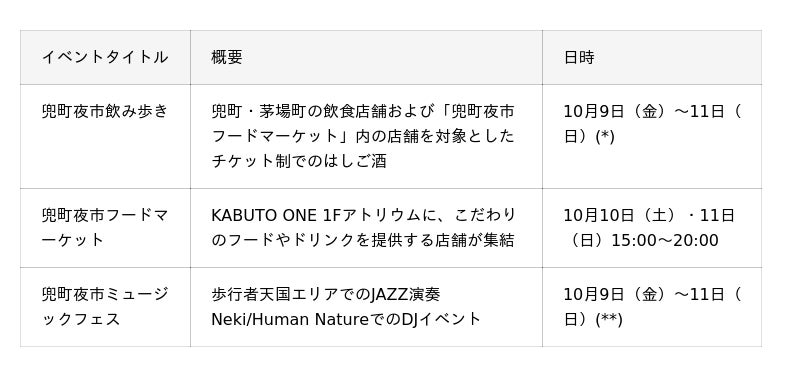Click the イベントタイトル column header

pyautogui.click(x=105, y=57)
